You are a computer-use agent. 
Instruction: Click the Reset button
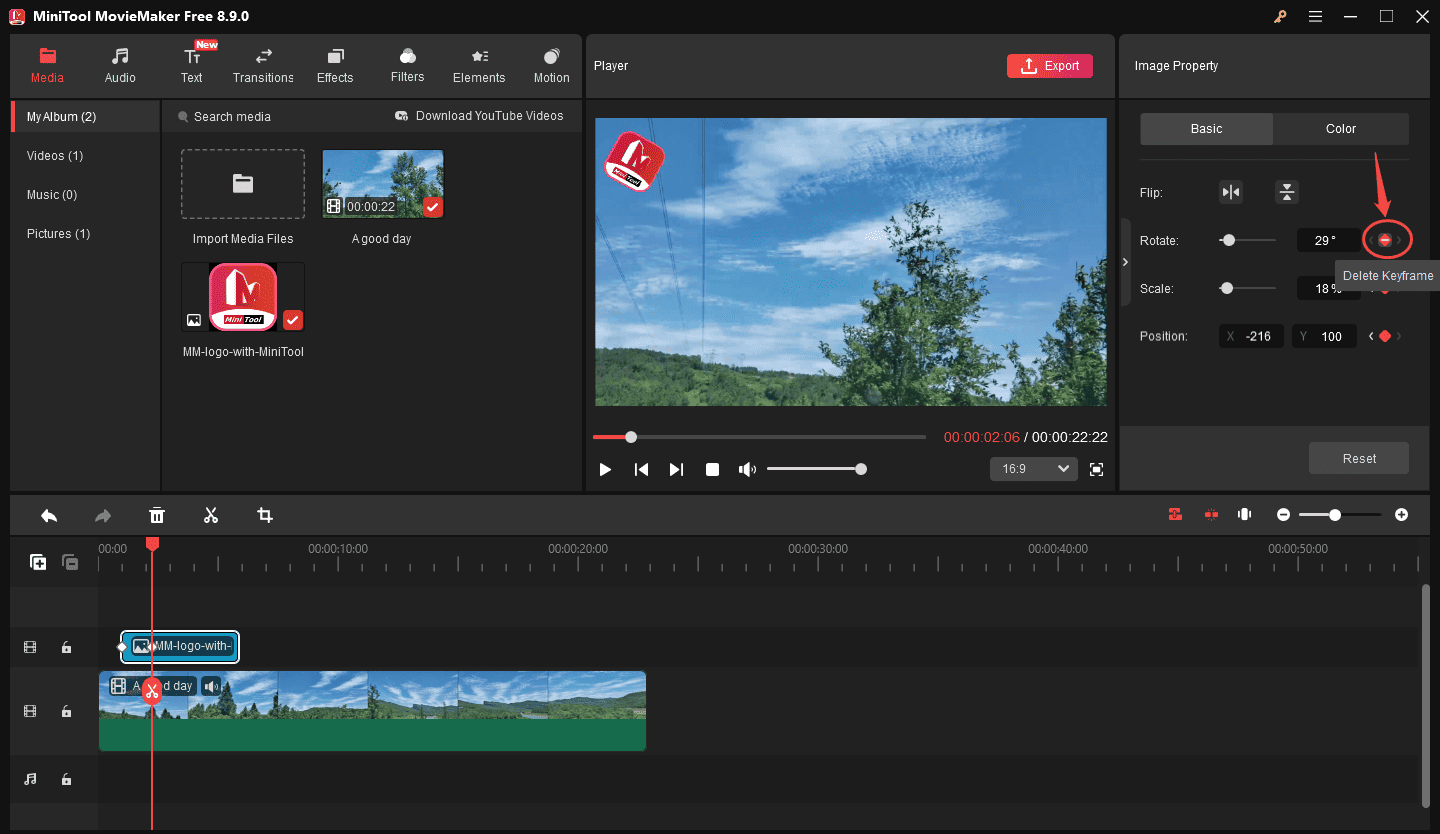[x=1359, y=458]
